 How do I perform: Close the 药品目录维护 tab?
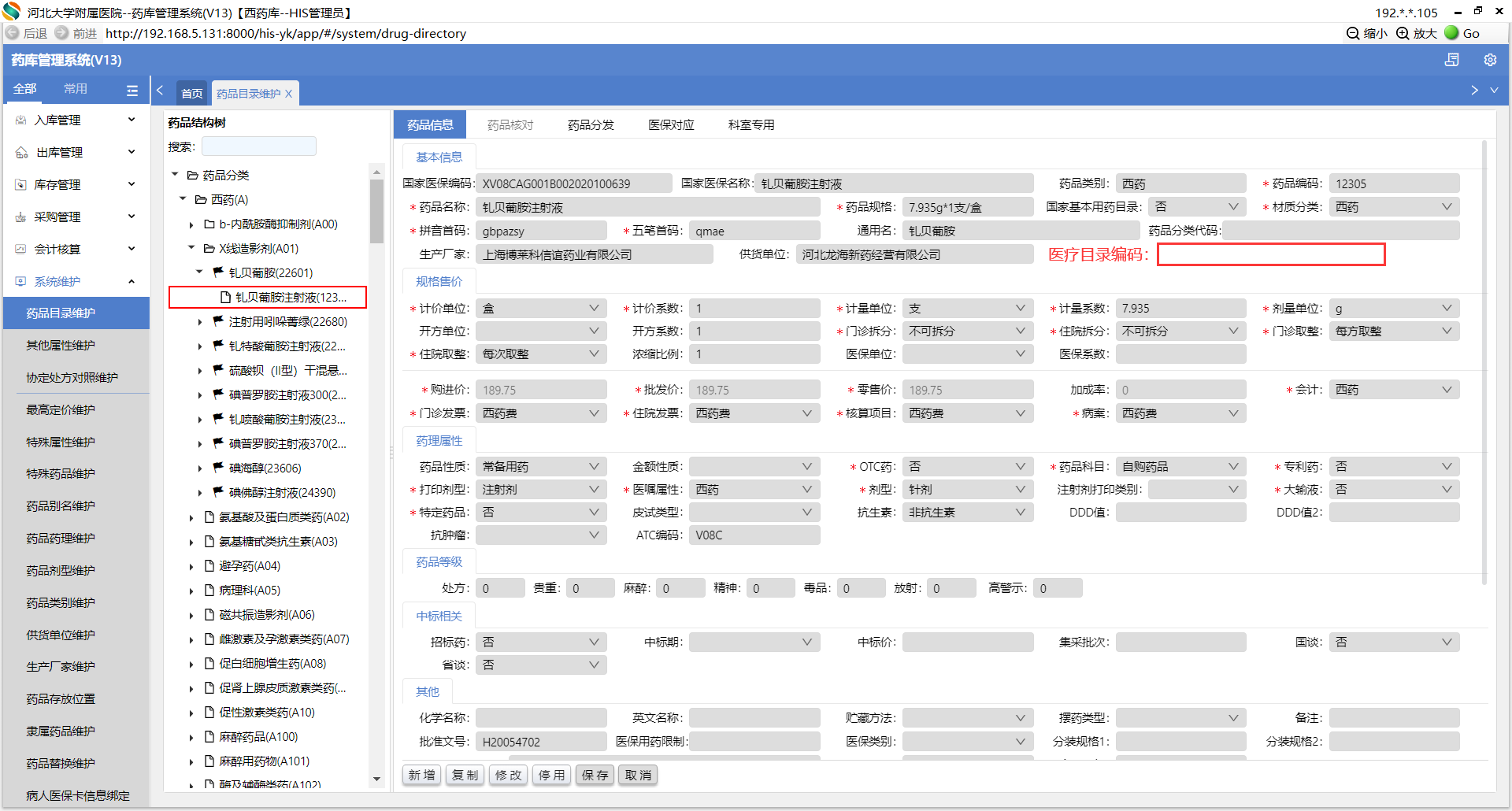[289, 94]
